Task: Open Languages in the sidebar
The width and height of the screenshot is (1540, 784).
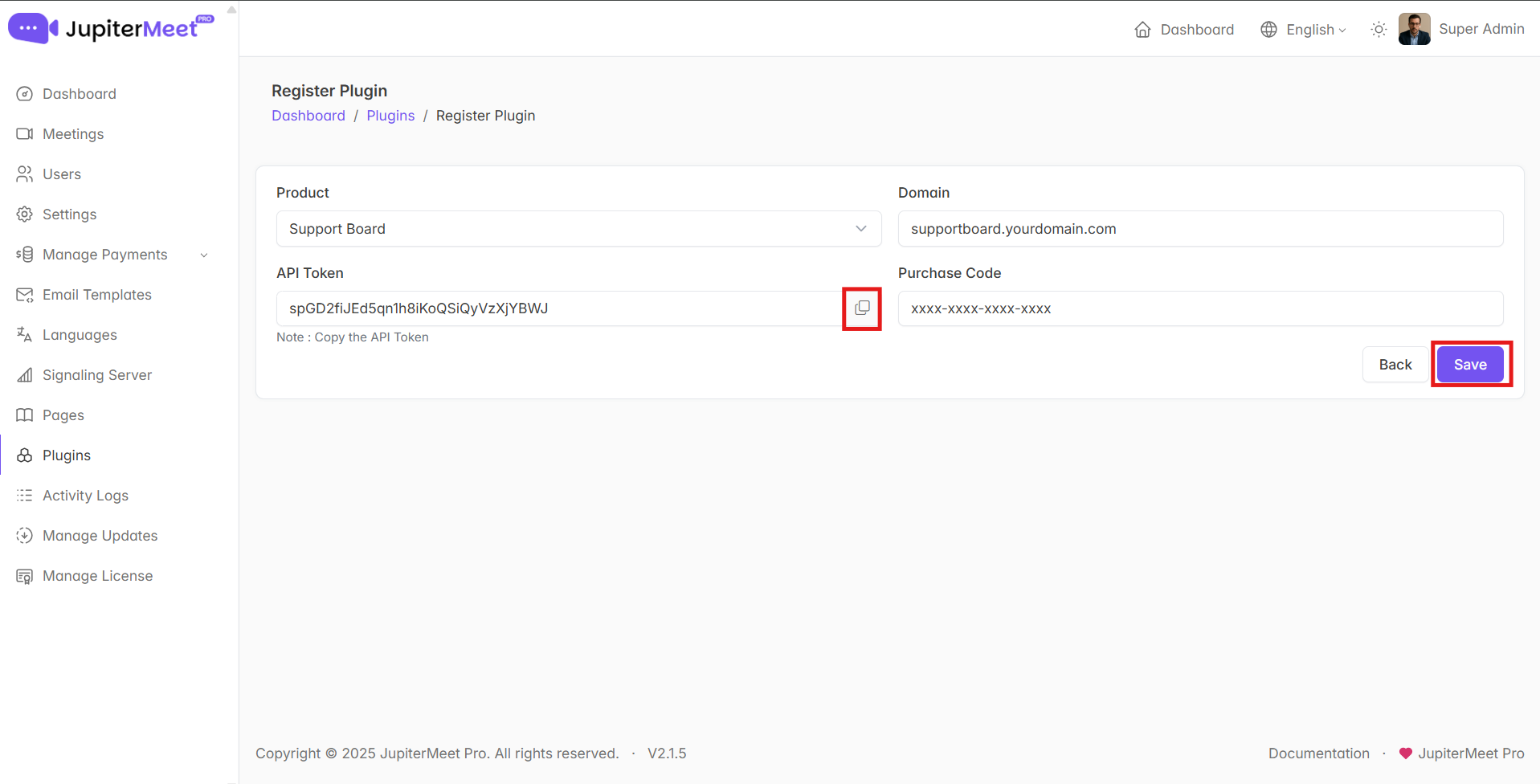Action: click(80, 335)
